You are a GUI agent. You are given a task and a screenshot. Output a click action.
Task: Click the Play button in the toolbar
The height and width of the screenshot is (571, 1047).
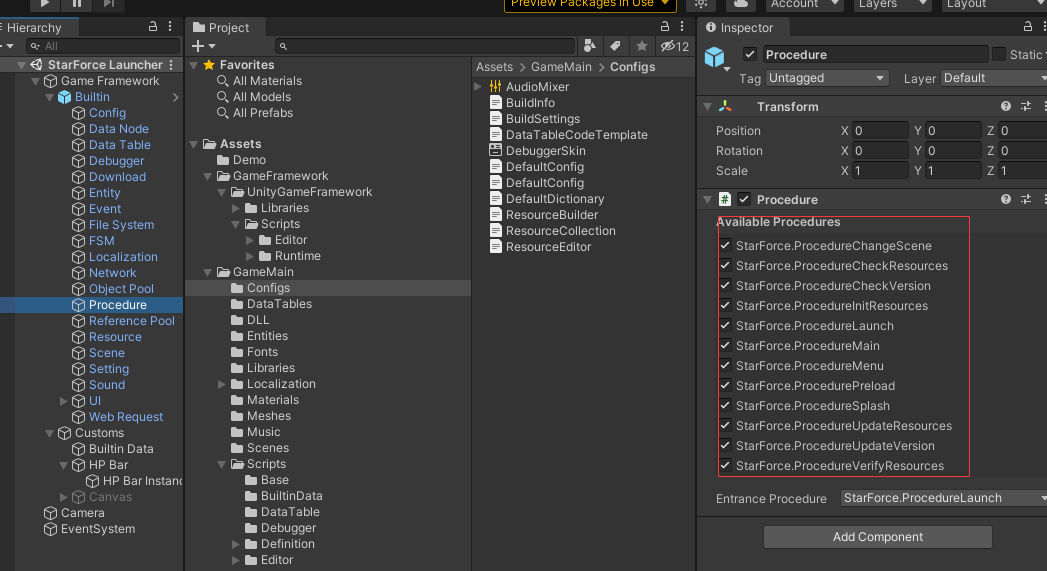tap(44, 3)
